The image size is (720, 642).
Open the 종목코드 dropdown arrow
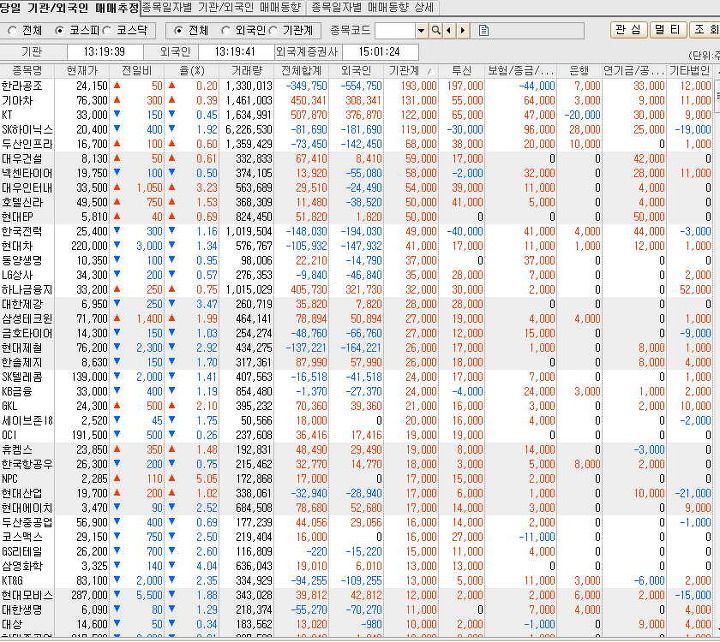[x=421, y=31]
